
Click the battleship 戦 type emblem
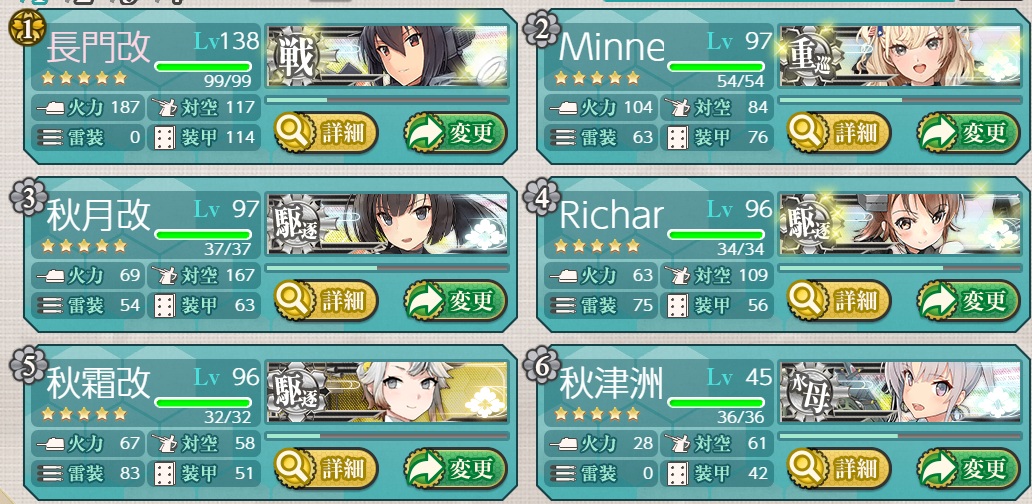coord(296,56)
